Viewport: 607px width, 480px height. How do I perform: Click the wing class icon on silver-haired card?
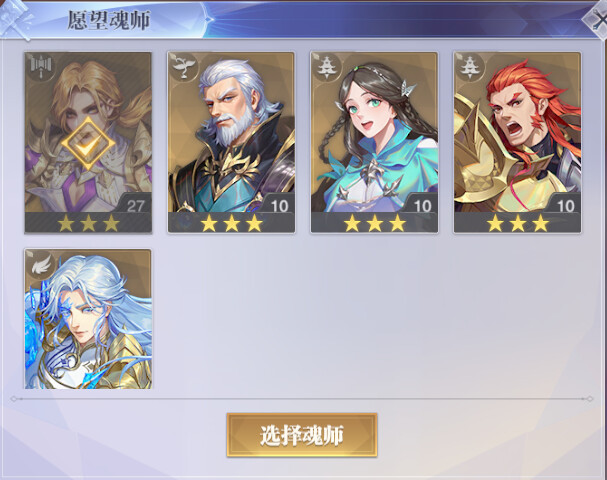pos(41,264)
